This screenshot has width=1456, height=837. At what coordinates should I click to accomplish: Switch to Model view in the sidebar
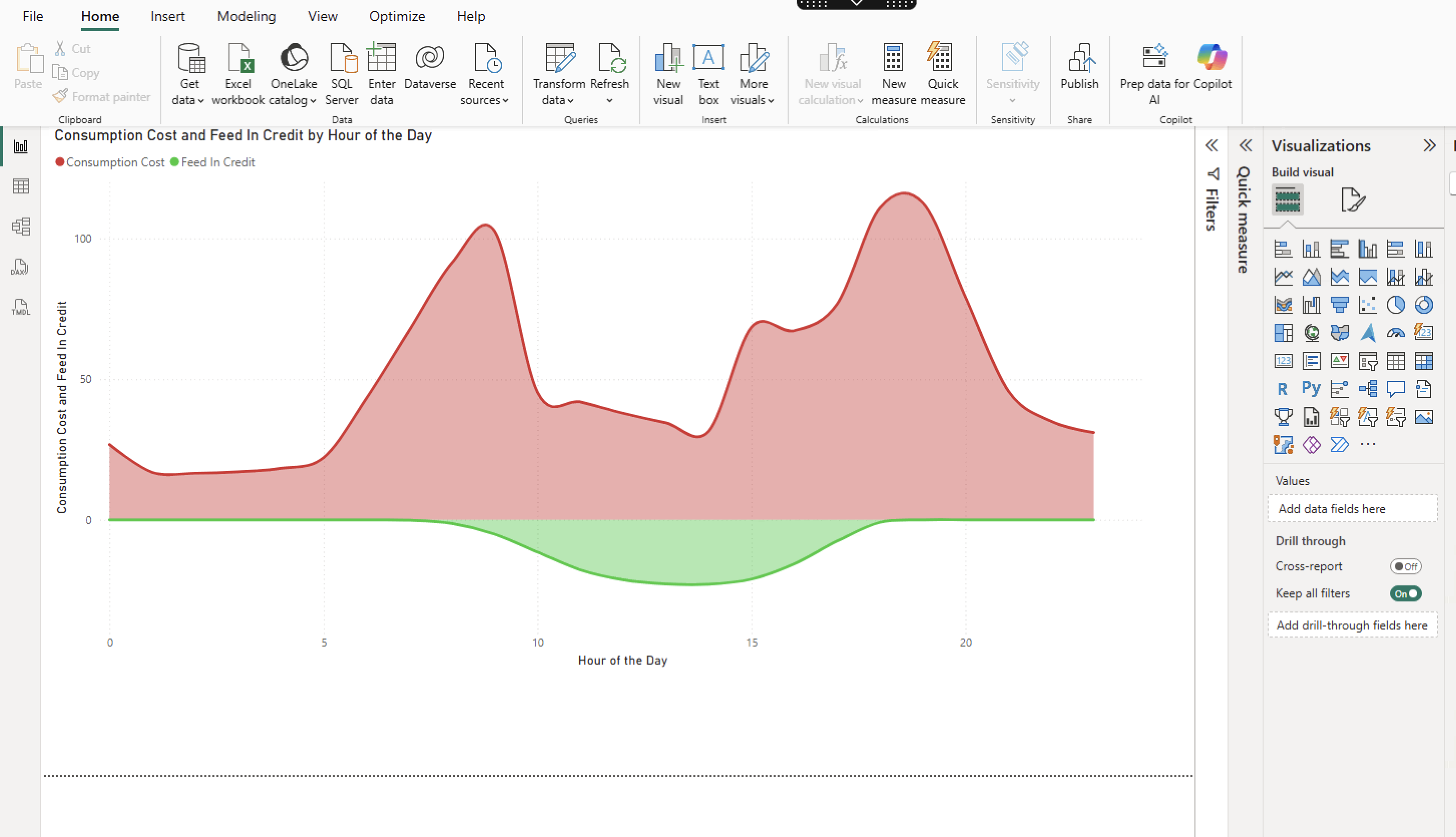(21, 227)
